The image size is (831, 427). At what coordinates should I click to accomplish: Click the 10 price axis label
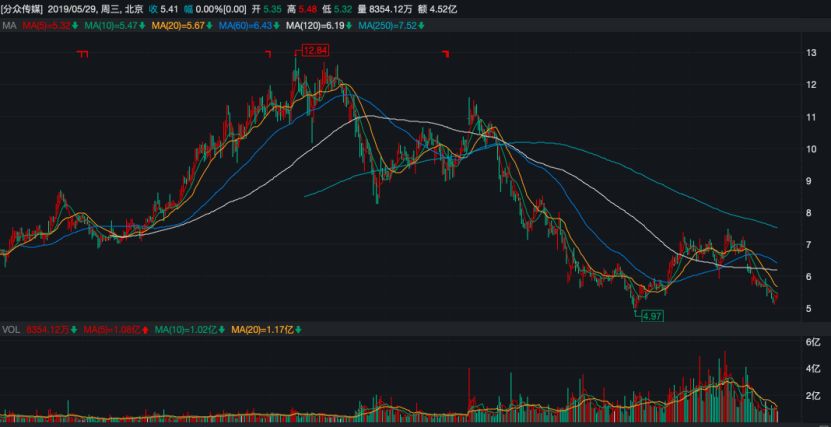[812, 149]
